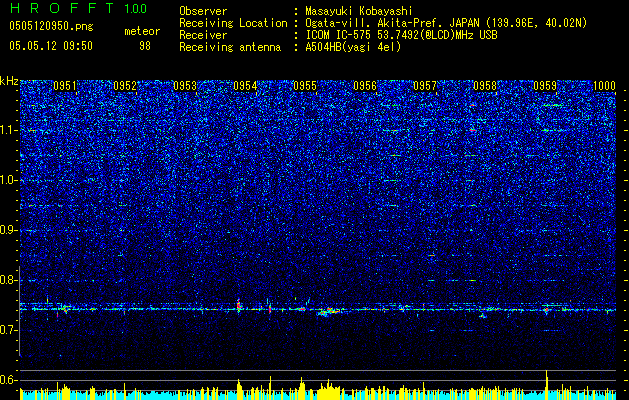Click the 0956 time marker
The image size is (629, 400).
tap(365, 86)
